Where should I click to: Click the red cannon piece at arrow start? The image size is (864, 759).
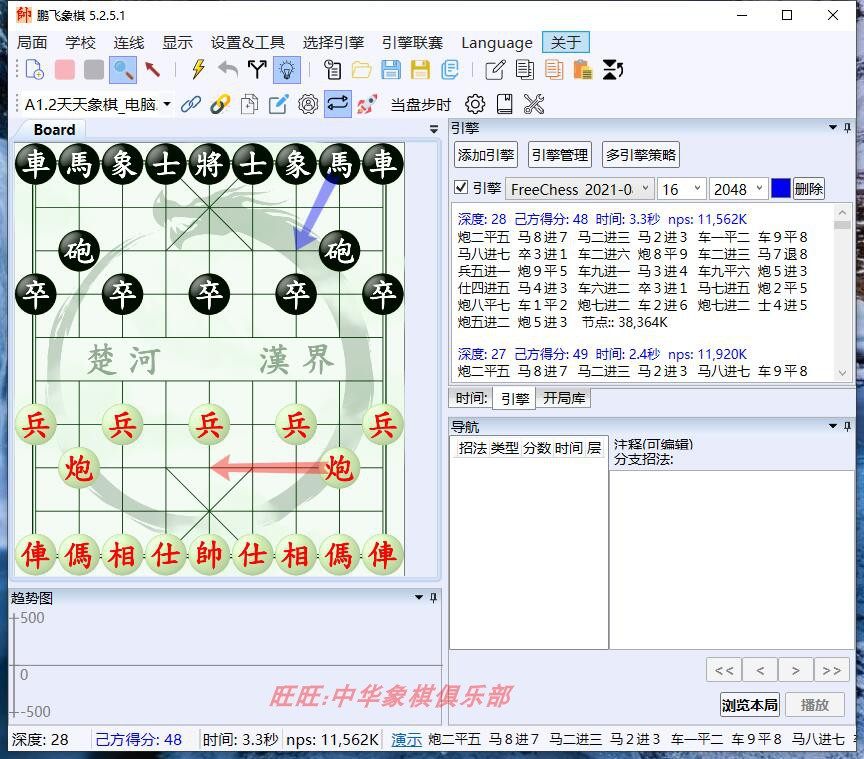[339, 467]
